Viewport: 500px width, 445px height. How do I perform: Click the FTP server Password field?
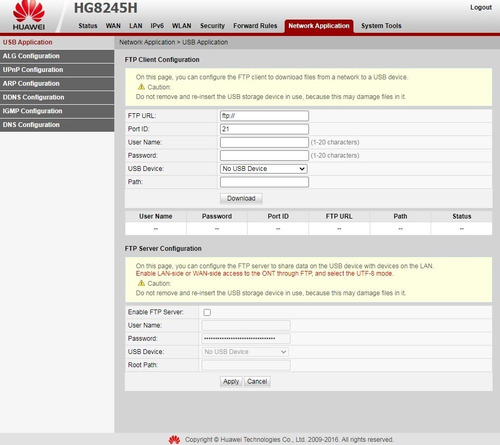pos(246,338)
